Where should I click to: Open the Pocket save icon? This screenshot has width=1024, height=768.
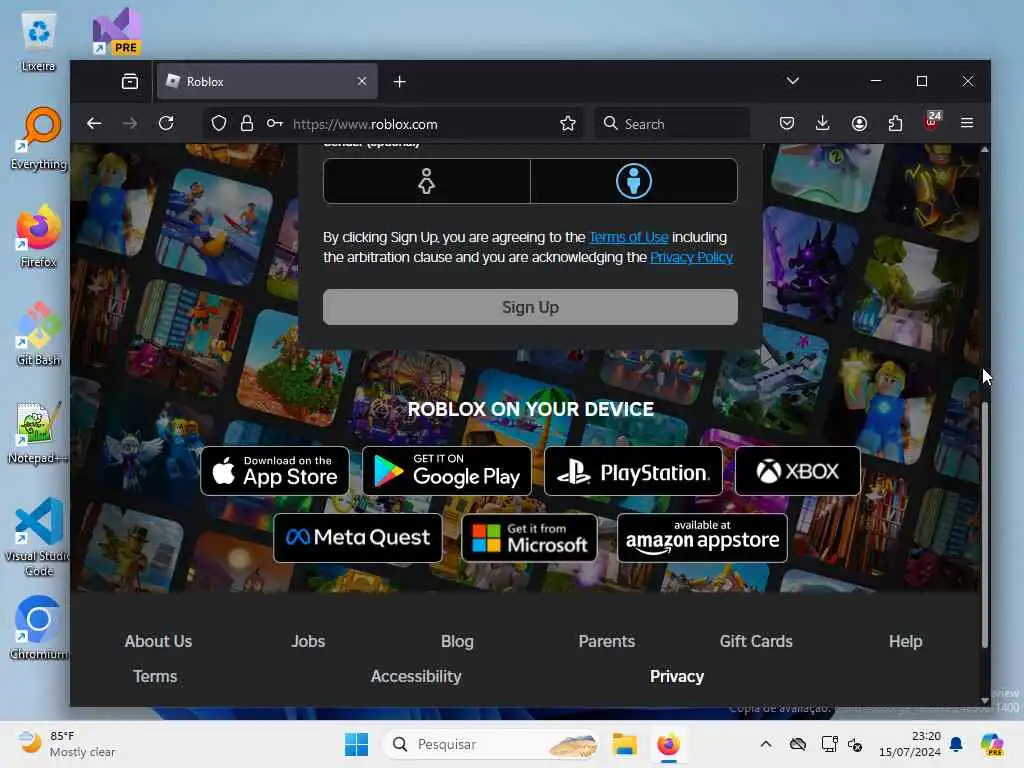pyautogui.click(x=787, y=123)
